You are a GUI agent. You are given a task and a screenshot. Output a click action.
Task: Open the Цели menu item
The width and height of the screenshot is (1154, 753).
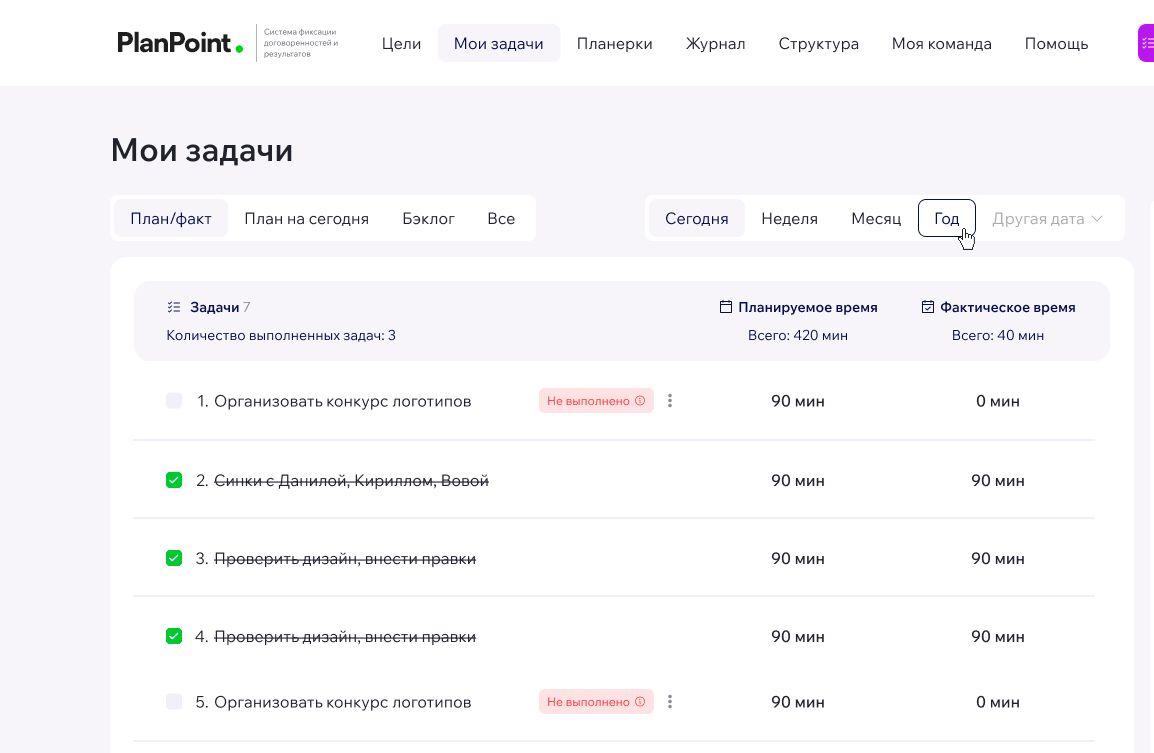point(401,43)
